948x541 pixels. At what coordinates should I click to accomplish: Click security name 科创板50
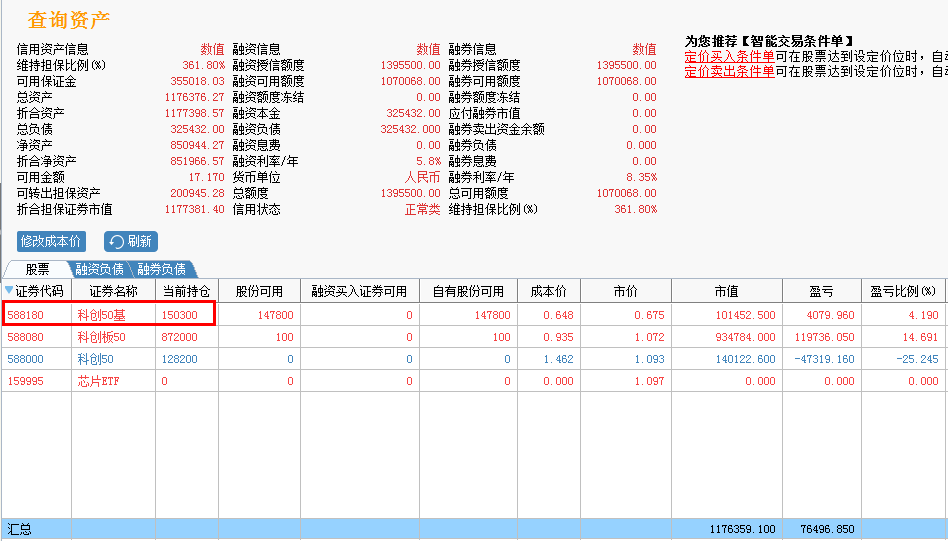pyautogui.click(x=102, y=337)
